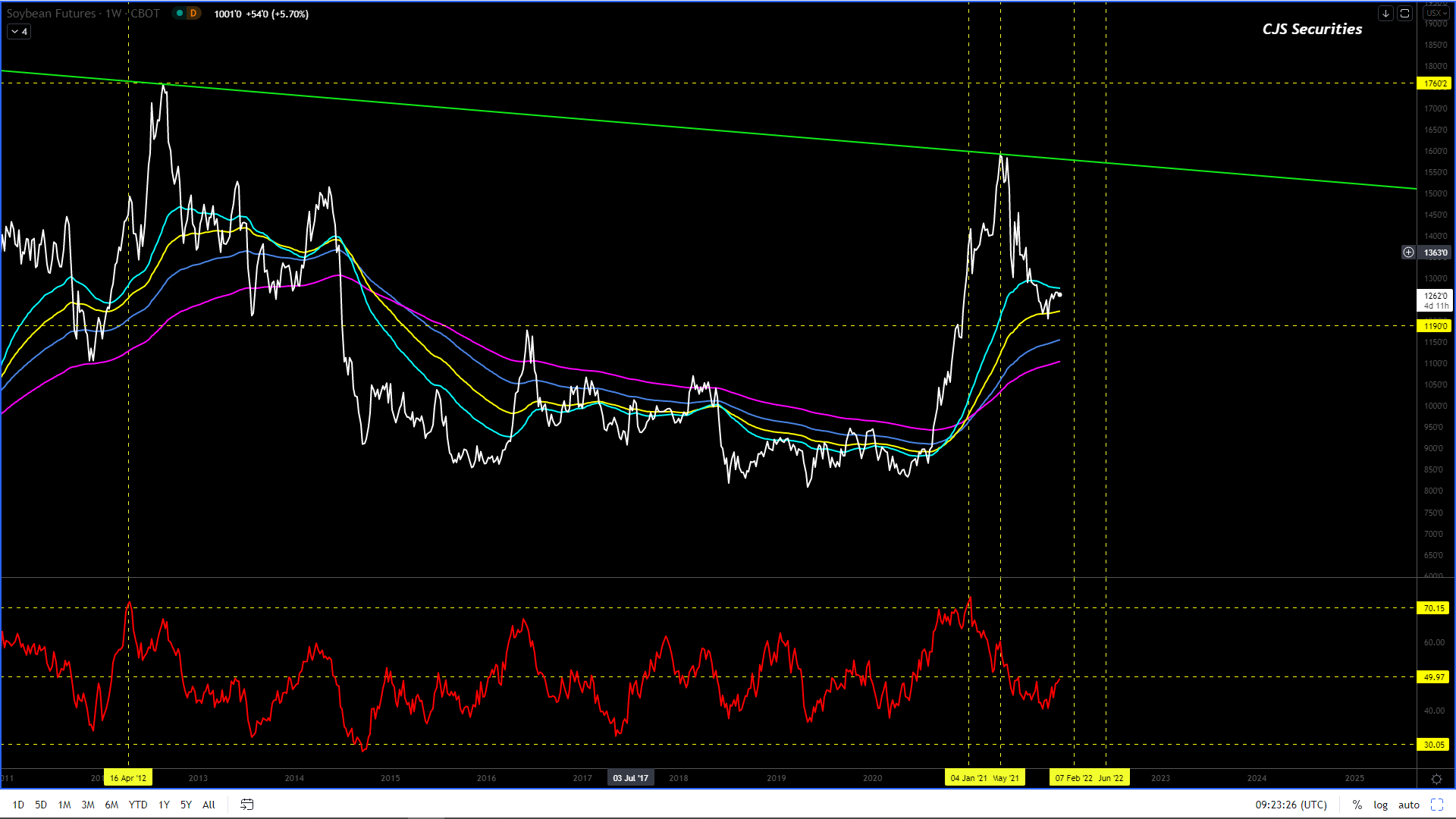Select the 5Y time range
Screen dimensions: 1456x819
coord(186,805)
